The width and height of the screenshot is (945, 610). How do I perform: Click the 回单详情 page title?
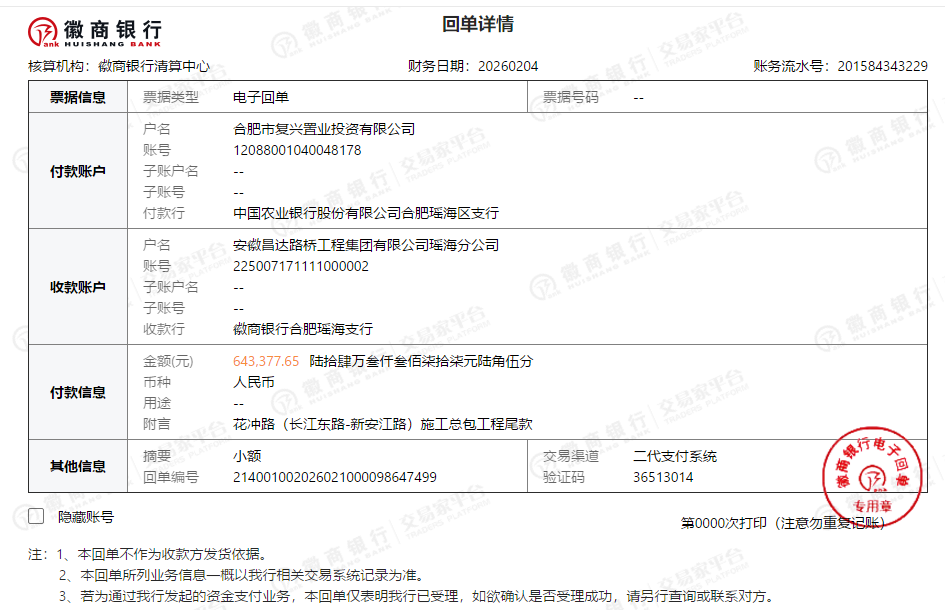pos(477,25)
